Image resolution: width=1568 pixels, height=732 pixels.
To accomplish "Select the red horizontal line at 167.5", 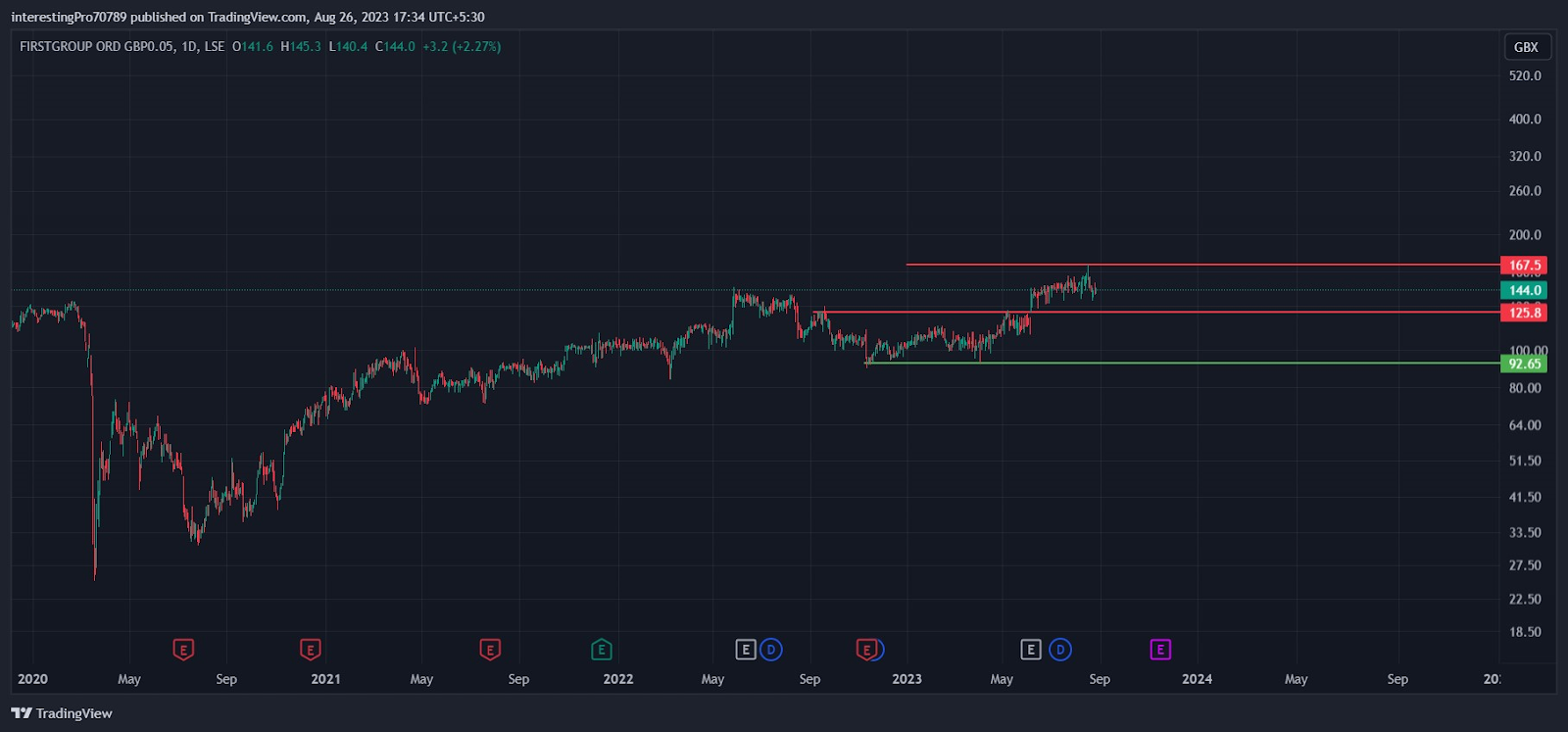I will 1201,265.
